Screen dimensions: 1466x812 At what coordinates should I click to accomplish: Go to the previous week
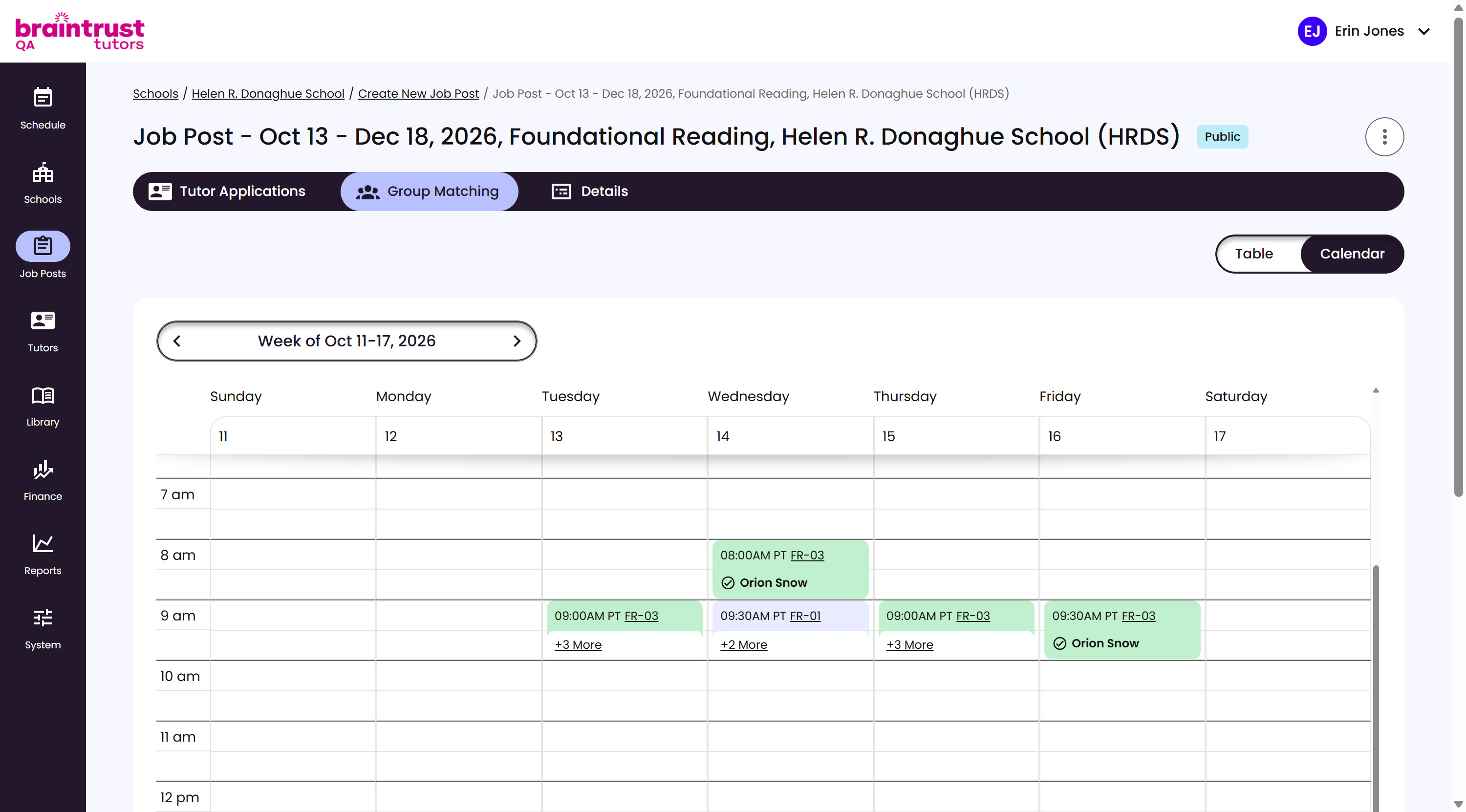tap(177, 341)
